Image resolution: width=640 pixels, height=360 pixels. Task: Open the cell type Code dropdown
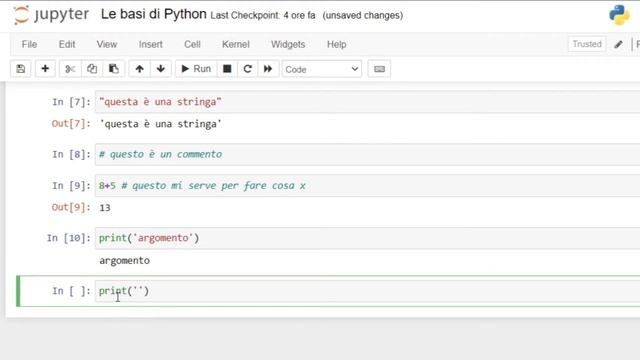click(322, 69)
